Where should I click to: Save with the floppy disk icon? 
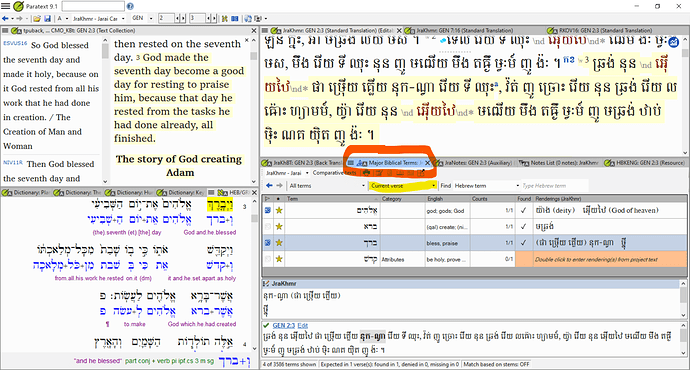48,18
